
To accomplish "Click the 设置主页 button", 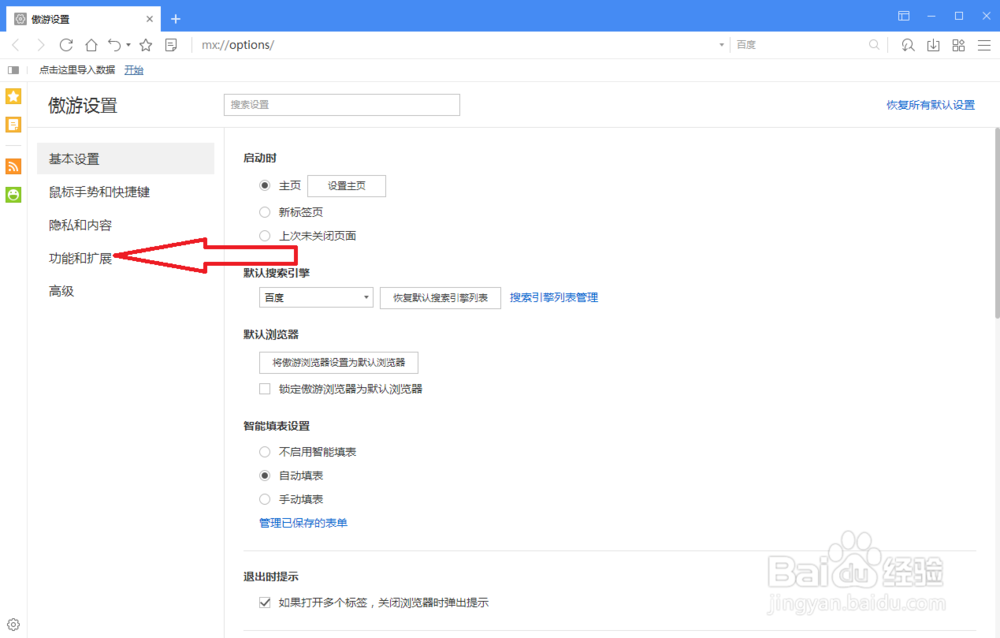I will click(346, 186).
